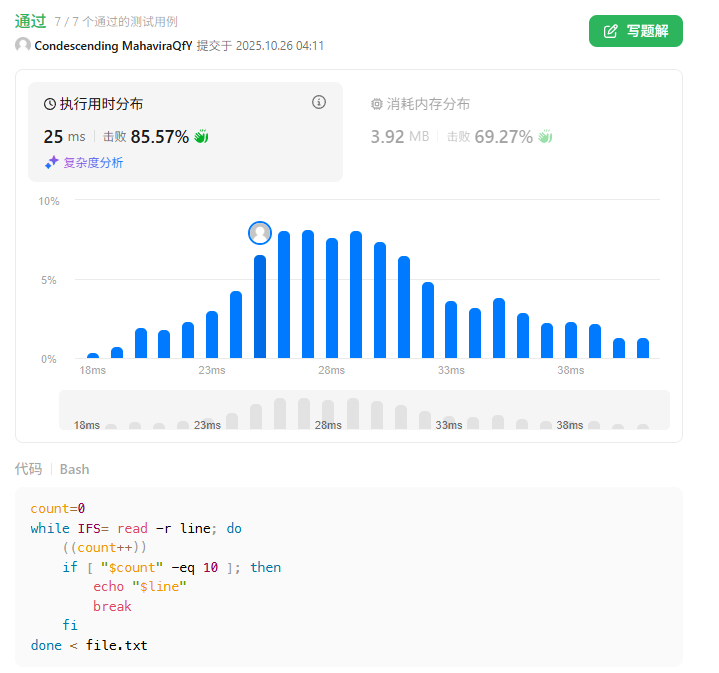The image size is (719, 673).
Task: Click the green clap icon beside 85.57%
Action: [x=201, y=137]
